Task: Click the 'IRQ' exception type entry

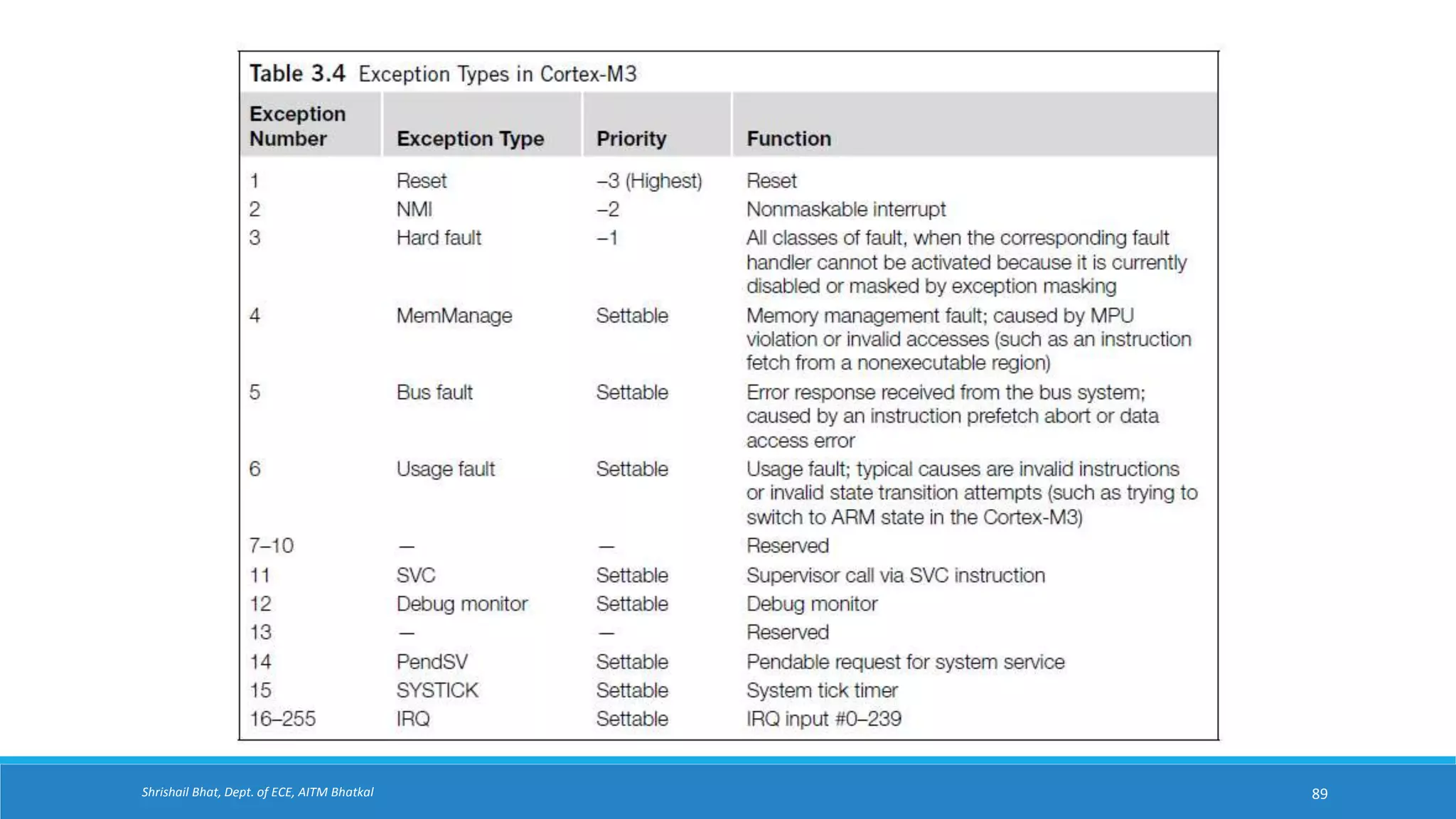Action: 413,719
